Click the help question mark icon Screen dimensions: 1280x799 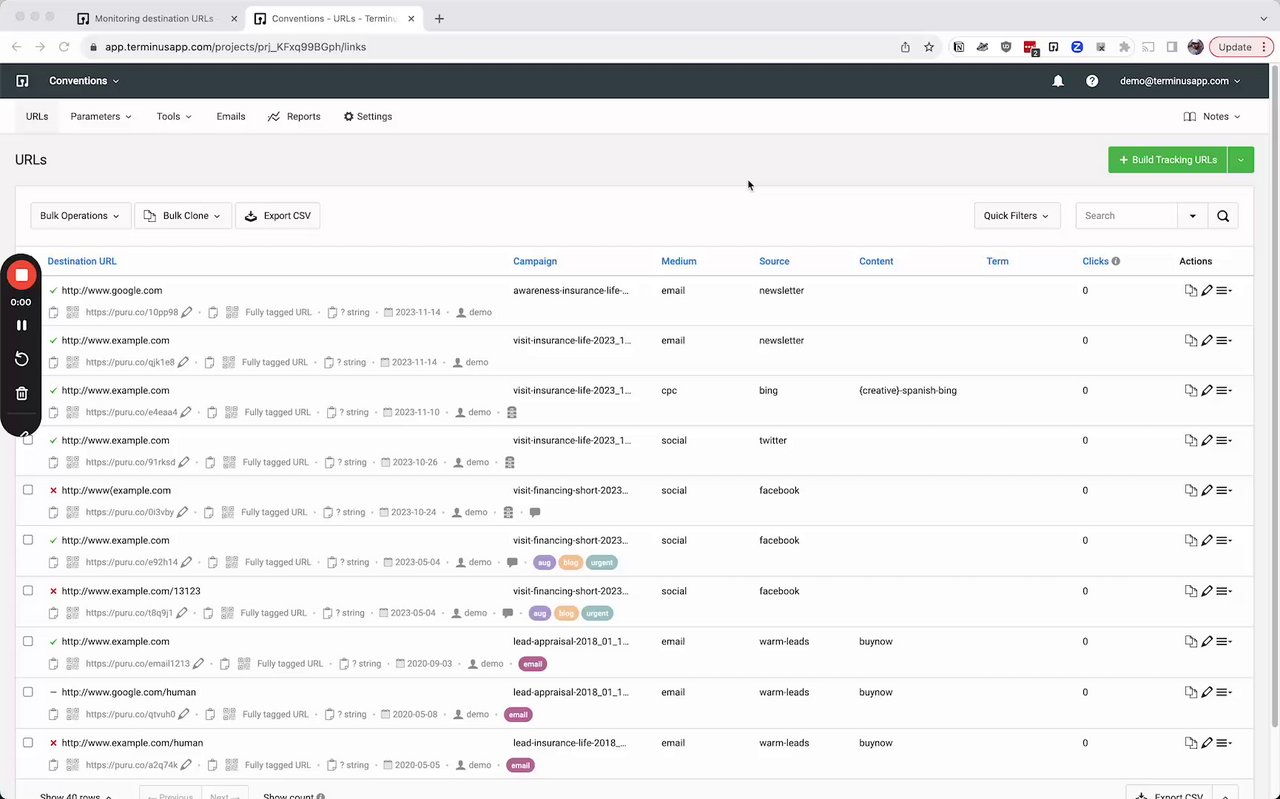coord(1092,81)
